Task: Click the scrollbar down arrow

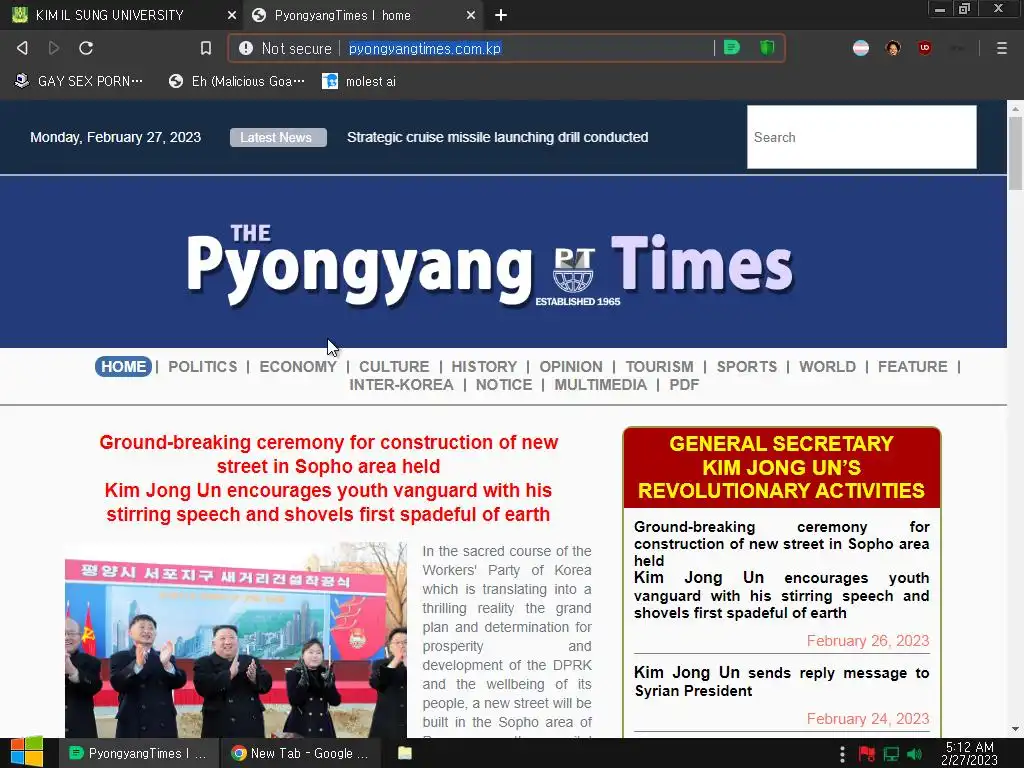Action: pos(1016,729)
